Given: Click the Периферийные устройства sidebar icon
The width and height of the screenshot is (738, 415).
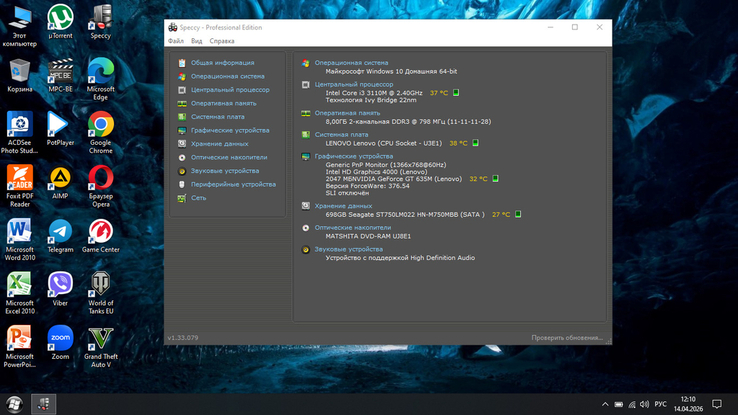Looking at the screenshot, I should coord(182,184).
